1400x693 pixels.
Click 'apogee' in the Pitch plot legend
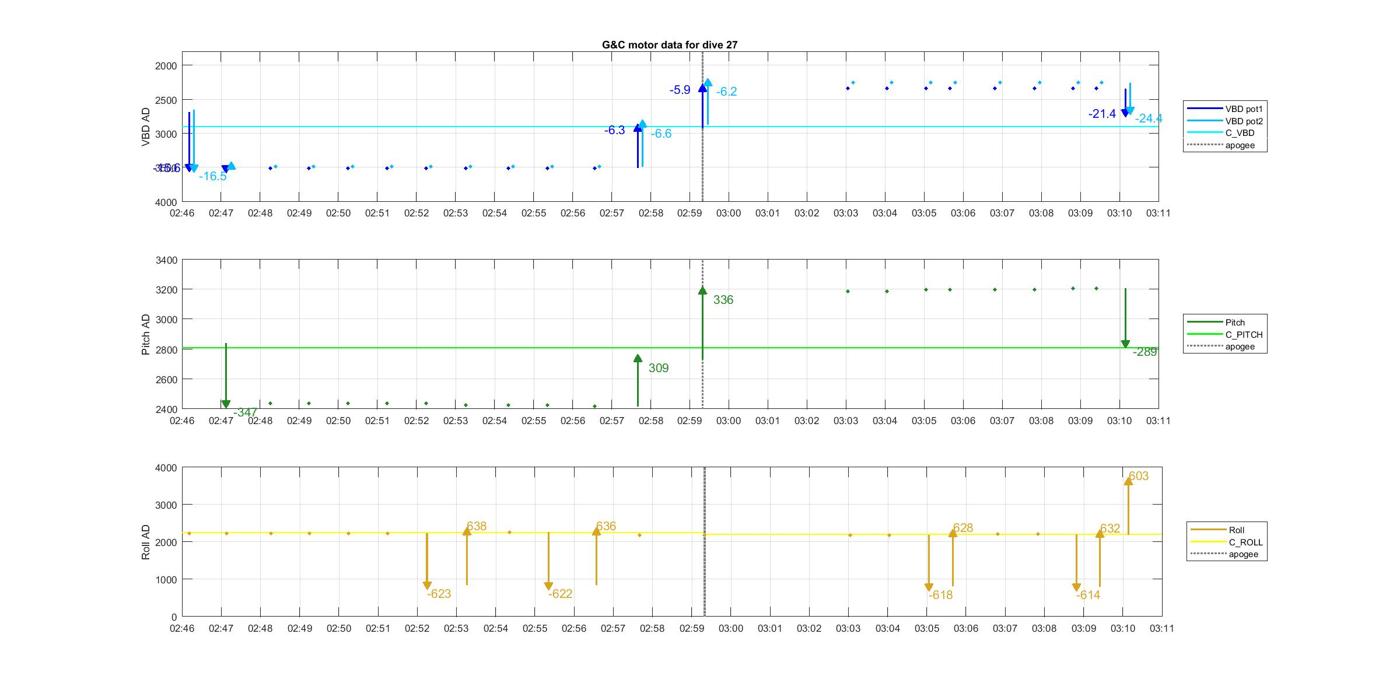[1222, 347]
